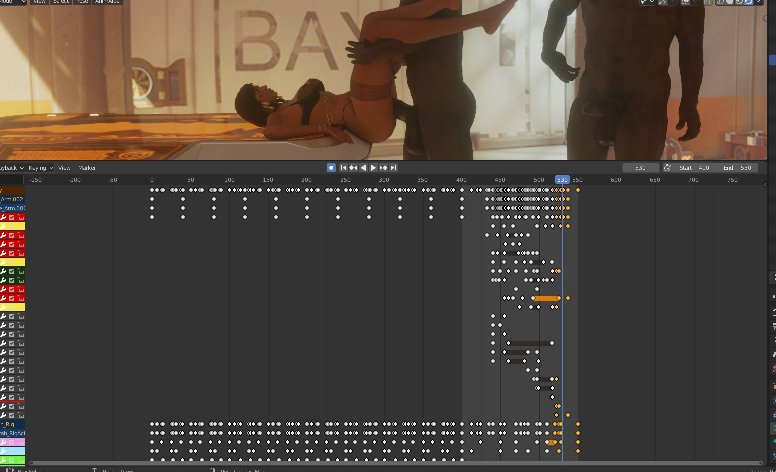This screenshot has width=776, height=472.
Task: Toggle the auto keying record button
Action: click(x=331, y=168)
